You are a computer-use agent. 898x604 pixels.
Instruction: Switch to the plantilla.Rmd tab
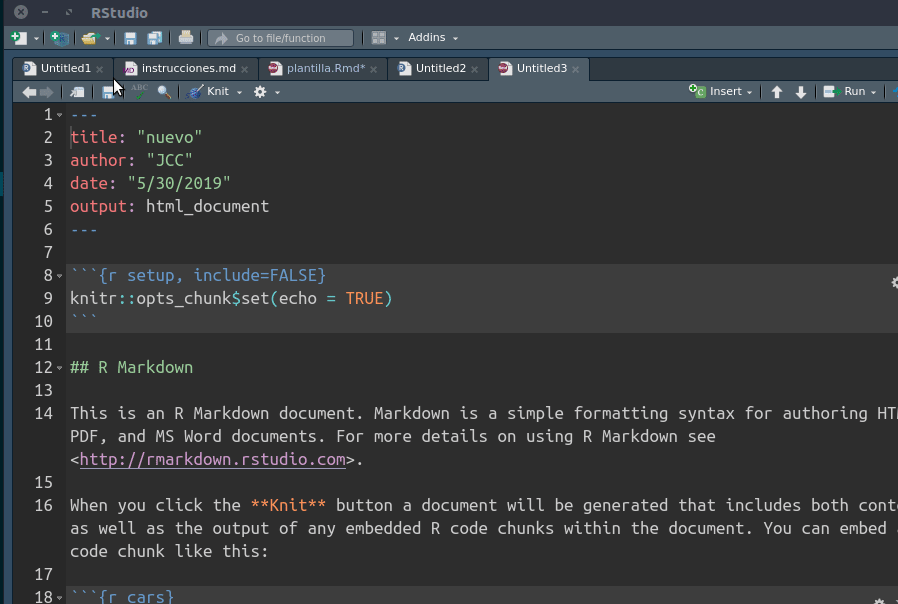pyautogui.click(x=324, y=69)
